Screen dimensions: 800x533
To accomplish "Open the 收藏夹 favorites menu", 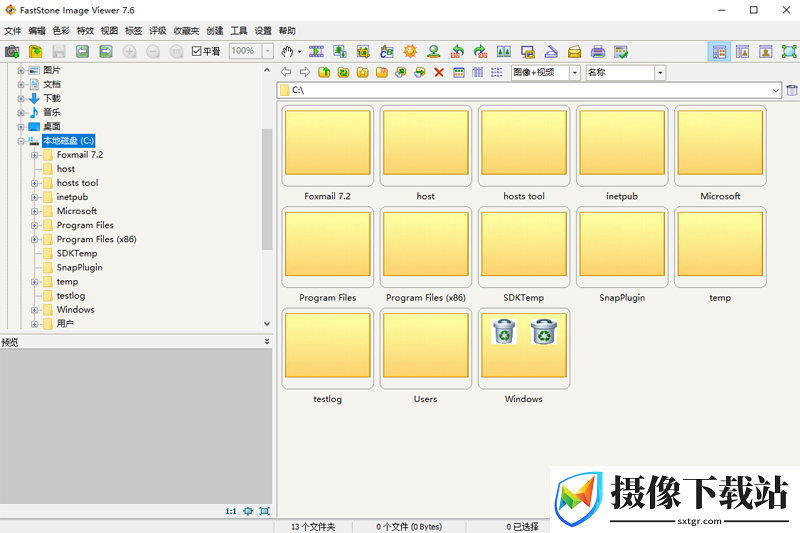I will 186,31.
